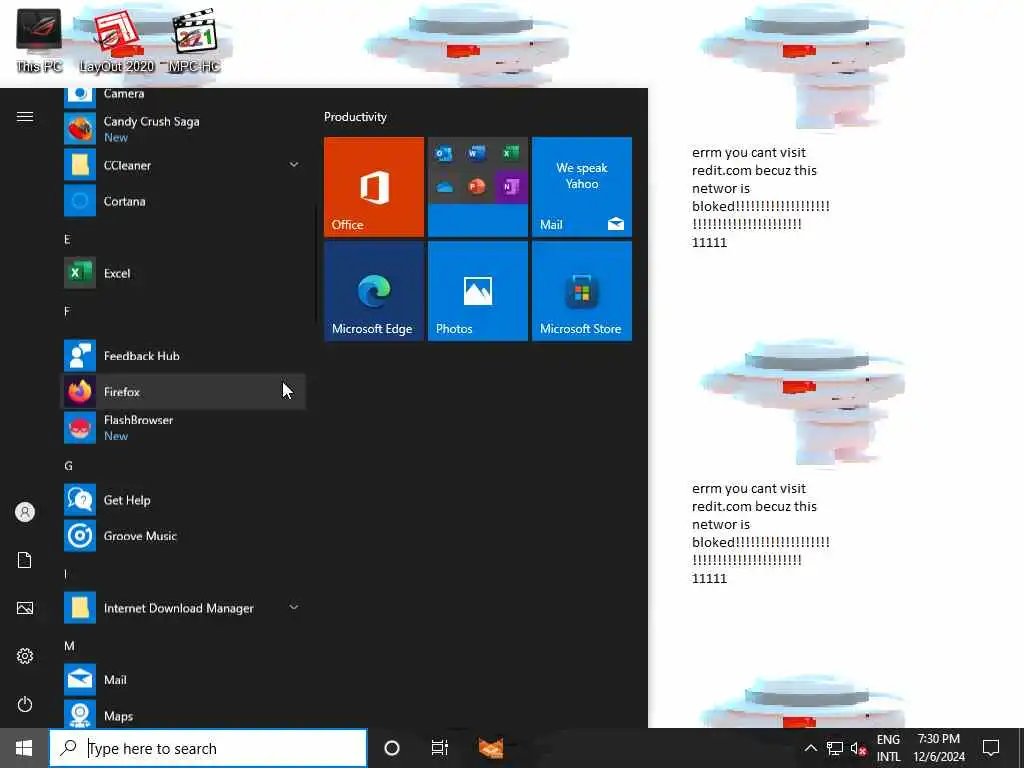This screenshot has height=768, width=1024.
Task: Open the Photos tile
Action: [478, 291]
